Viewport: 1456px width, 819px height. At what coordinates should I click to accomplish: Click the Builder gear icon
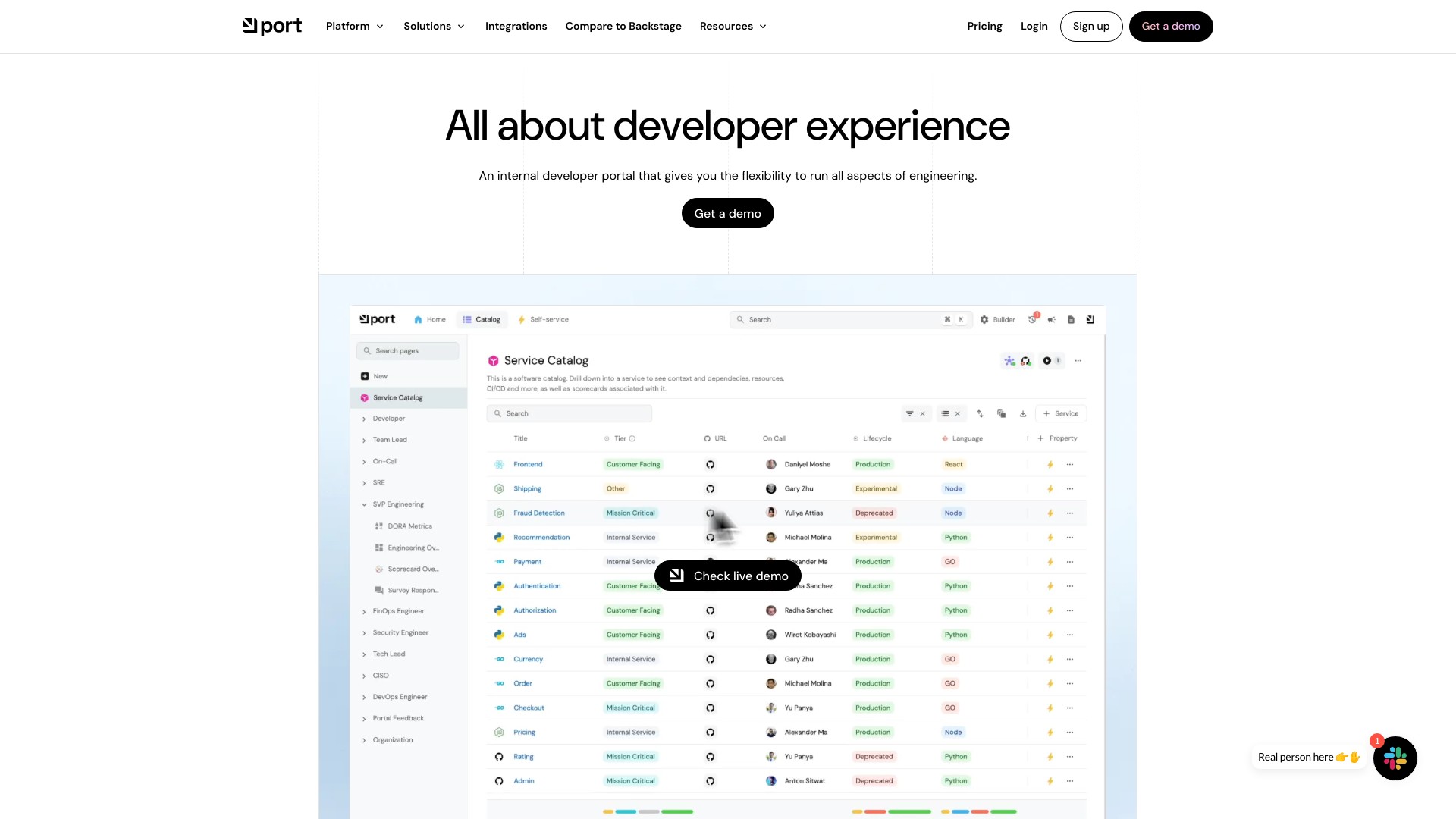pos(984,320)
